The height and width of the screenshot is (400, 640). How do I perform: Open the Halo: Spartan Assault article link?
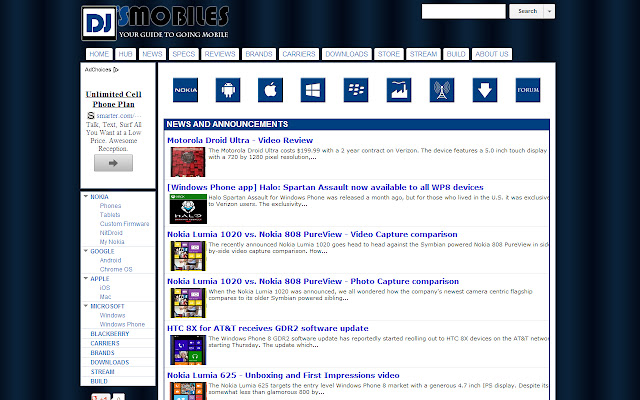[325, 187]
